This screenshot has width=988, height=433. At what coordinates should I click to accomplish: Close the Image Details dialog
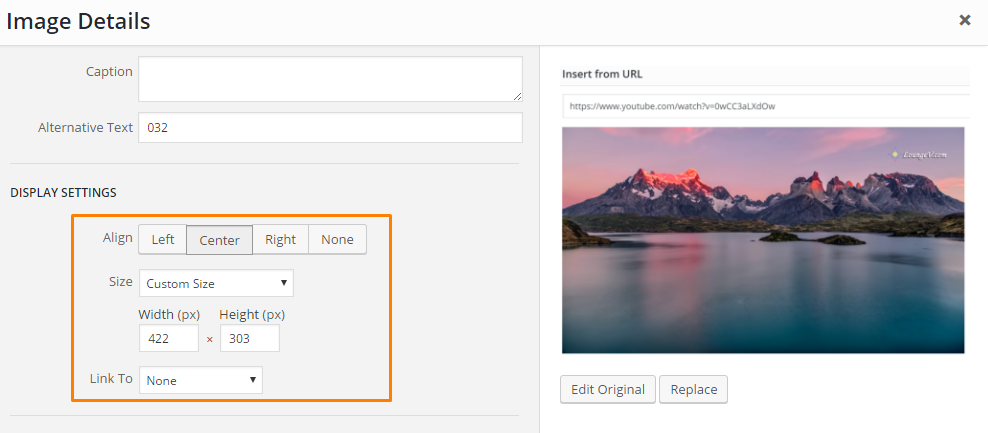964,20
